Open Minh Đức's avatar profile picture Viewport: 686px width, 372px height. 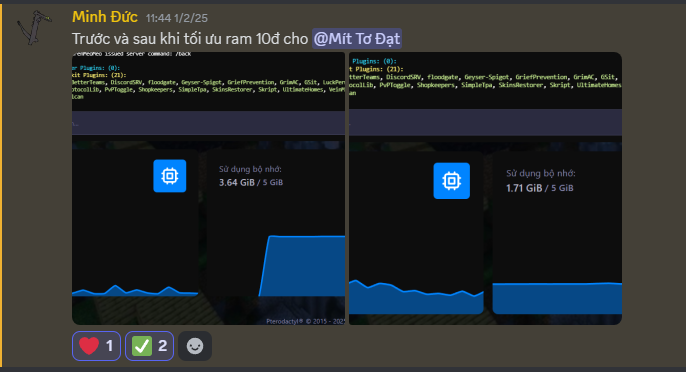click(x=35, y=27)
